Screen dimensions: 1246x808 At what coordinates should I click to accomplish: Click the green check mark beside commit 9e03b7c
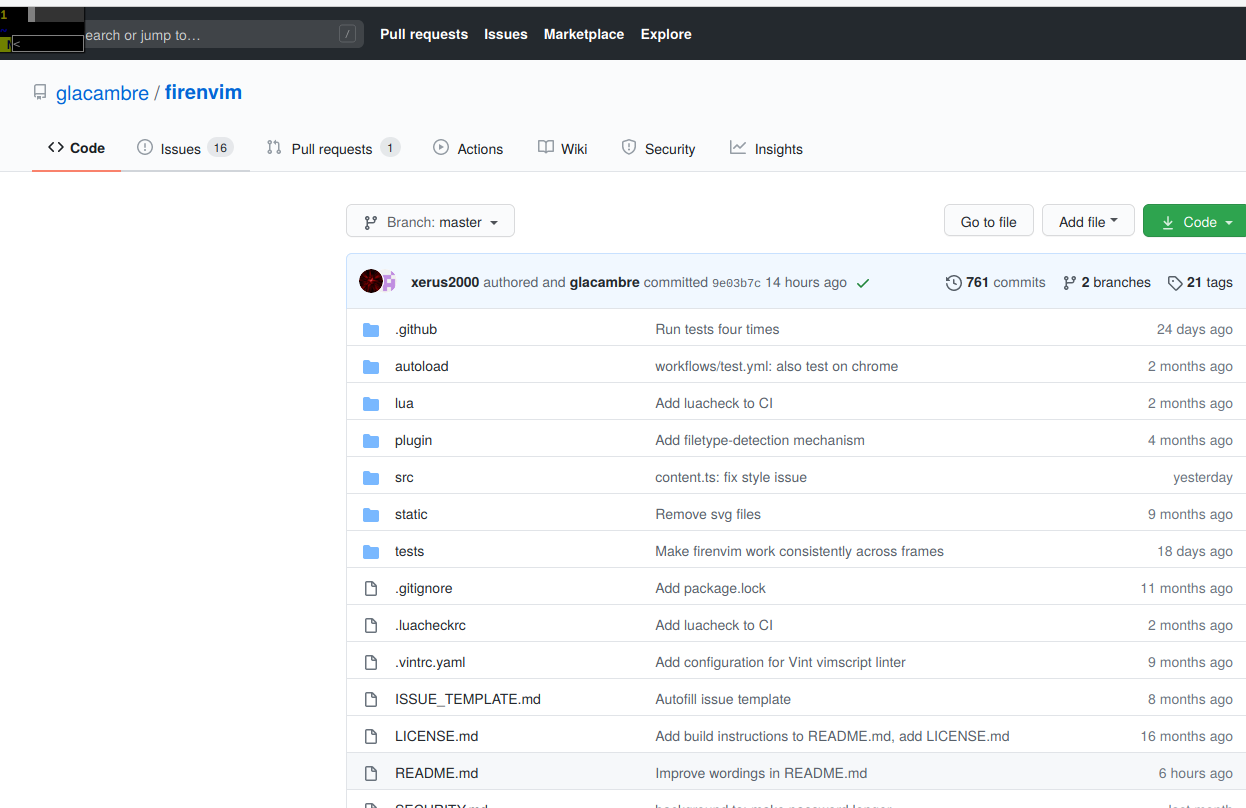(x=862, y=283)
